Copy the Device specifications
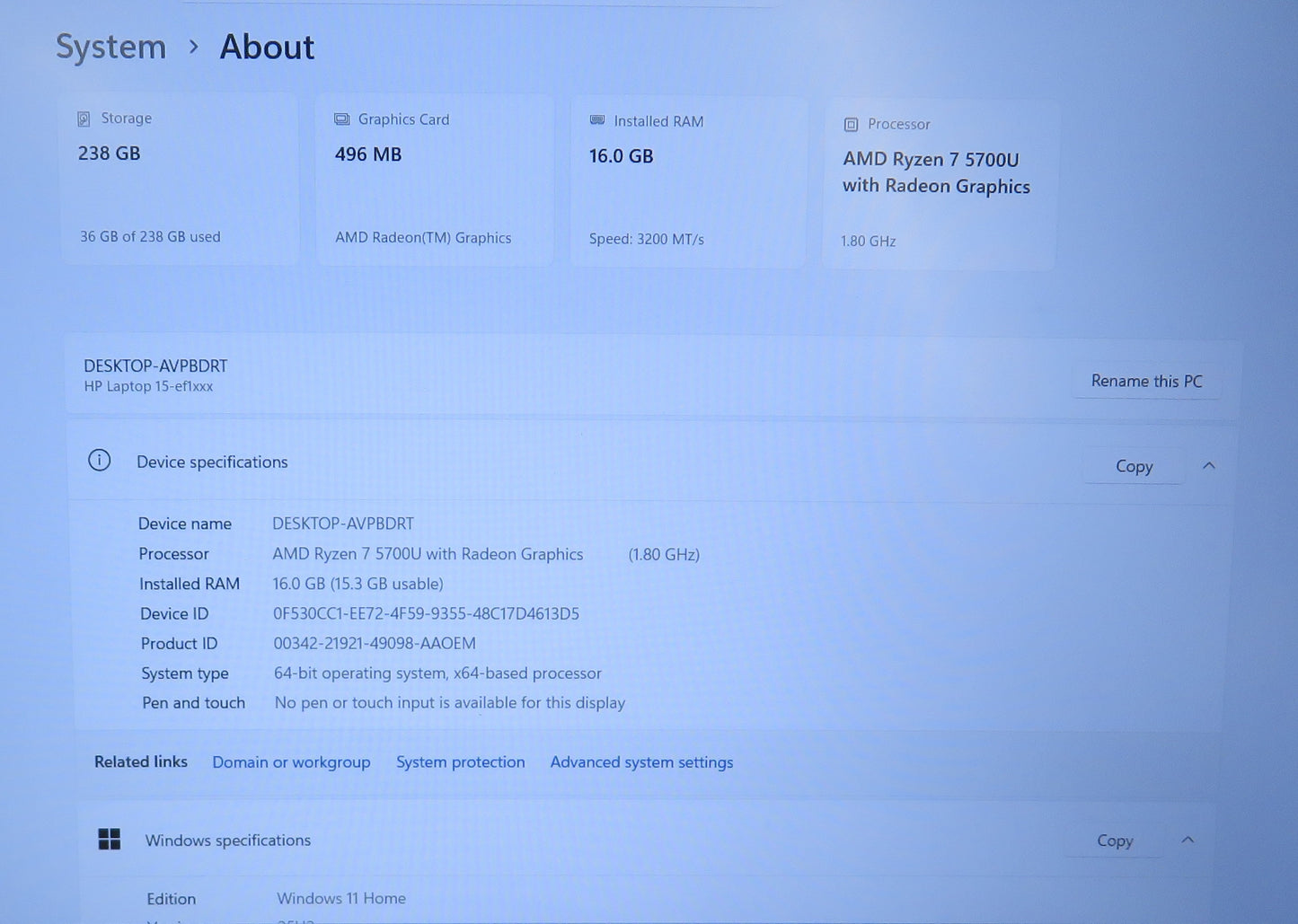1298x924 pixels. pyautogui.click(x=1134, y=466)
